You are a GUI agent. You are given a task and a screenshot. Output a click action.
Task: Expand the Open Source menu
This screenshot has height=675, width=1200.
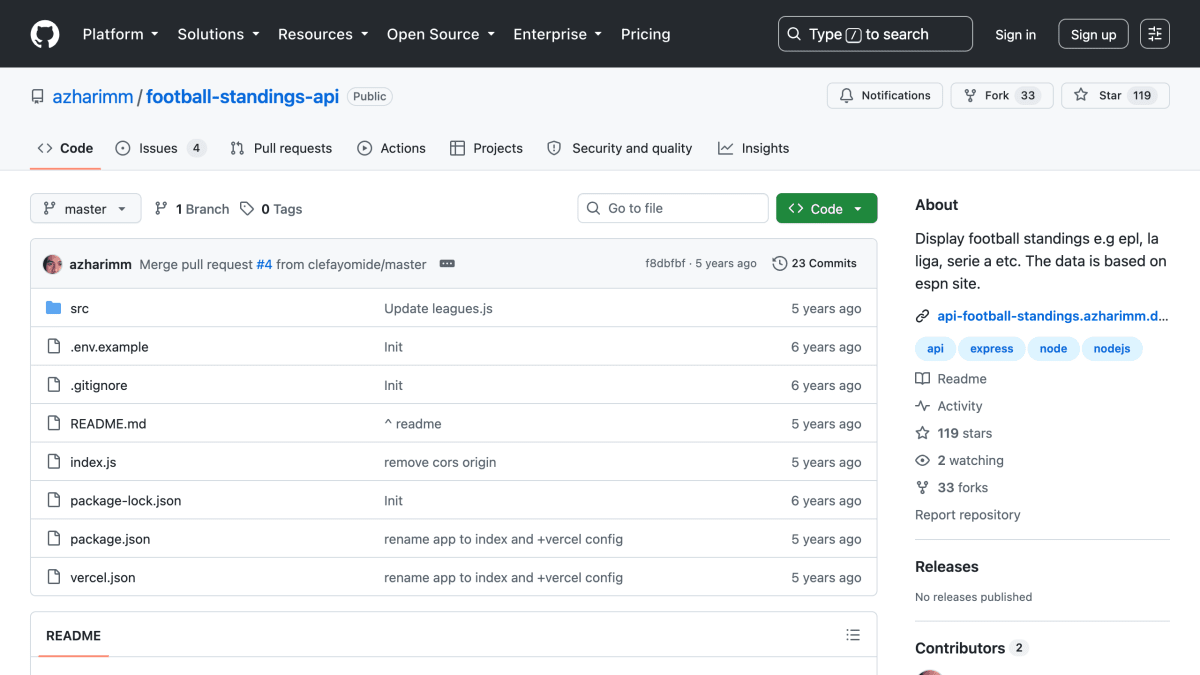pos(440,34)
